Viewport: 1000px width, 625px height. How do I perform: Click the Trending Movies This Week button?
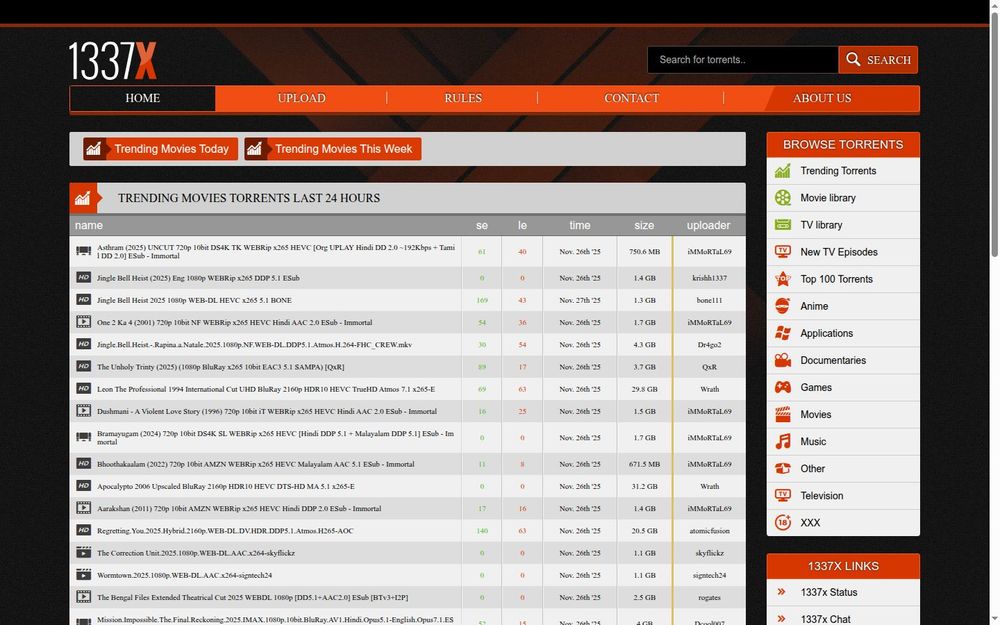(332, 149)
